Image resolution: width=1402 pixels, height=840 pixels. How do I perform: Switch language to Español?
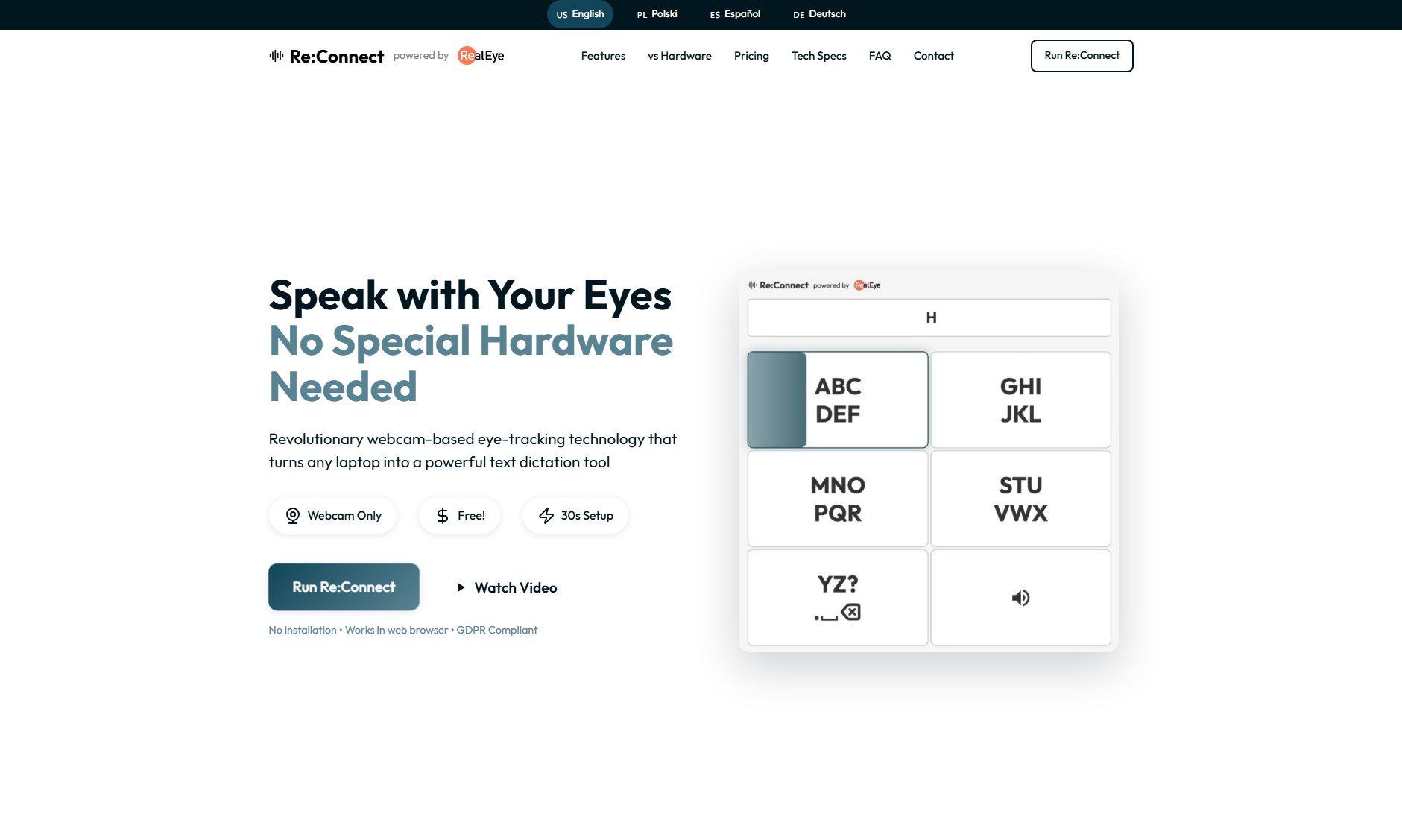pyautogui.click(x=735, y=14)
